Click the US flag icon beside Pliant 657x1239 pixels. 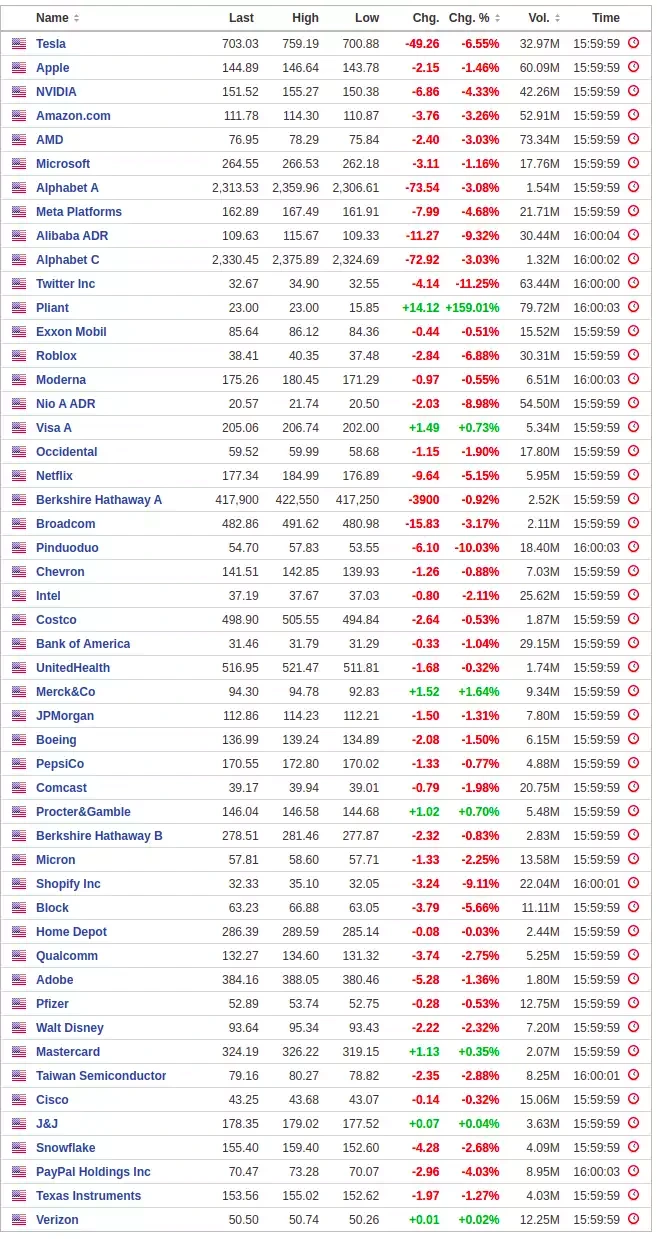(19, 308)
